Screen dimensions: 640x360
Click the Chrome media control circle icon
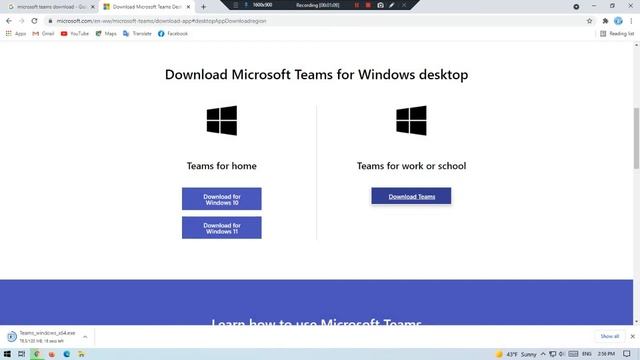coord(576,7)
